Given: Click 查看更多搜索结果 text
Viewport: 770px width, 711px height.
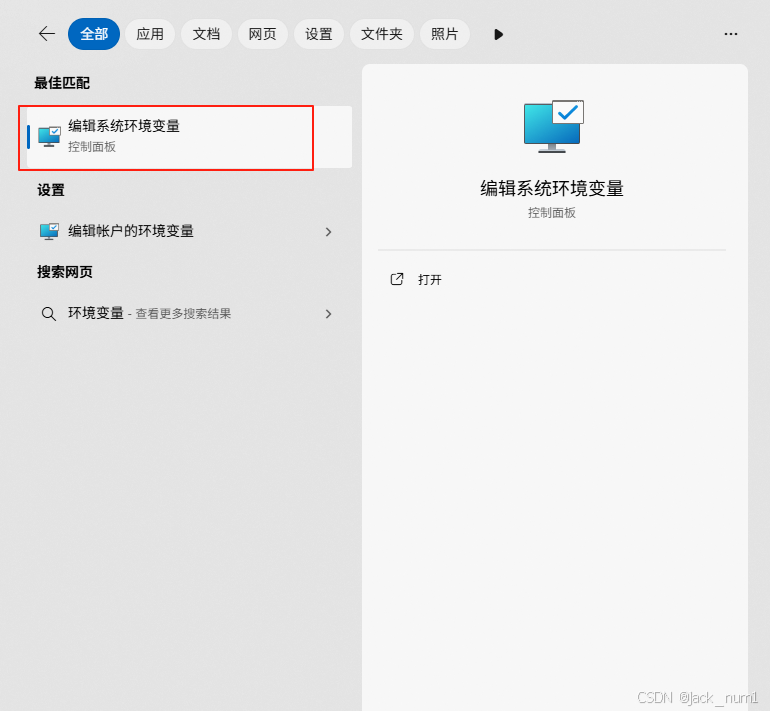Looking at the screenshot, I should [x=183, y=314].
